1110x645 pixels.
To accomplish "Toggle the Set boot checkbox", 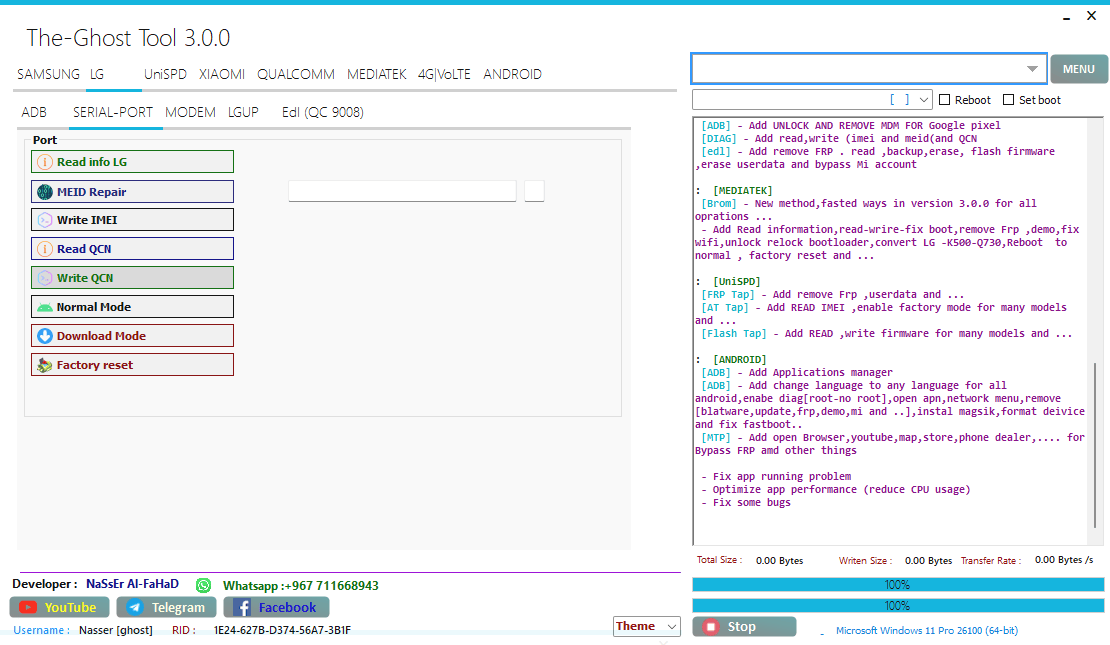I will click(x=1009, y=100).
